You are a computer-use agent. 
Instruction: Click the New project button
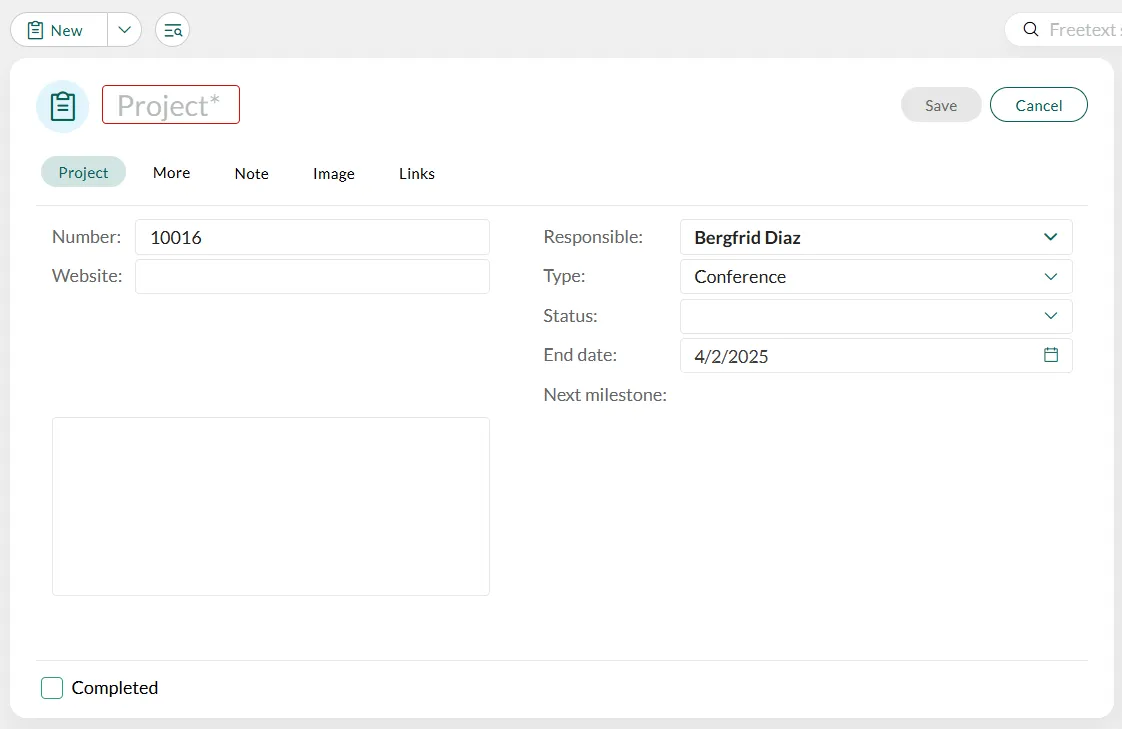[59, 30]
